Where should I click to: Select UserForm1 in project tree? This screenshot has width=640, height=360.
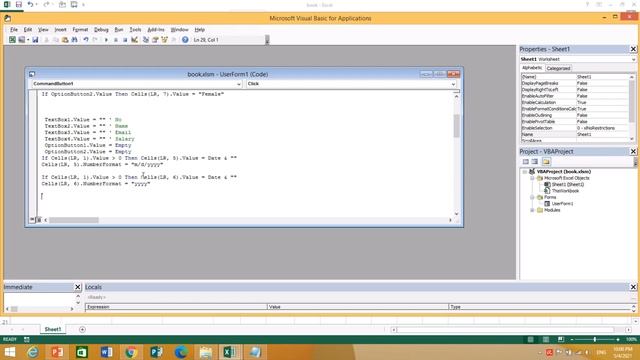562,204
